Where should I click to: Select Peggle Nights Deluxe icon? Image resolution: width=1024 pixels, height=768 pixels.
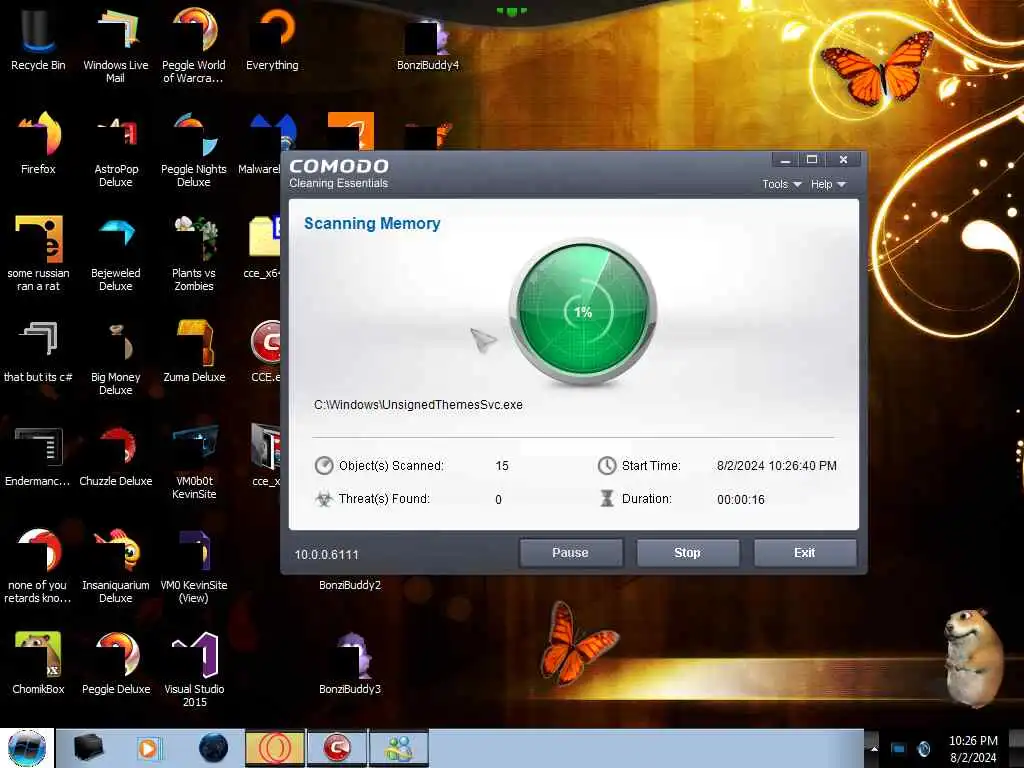[193, 149]
